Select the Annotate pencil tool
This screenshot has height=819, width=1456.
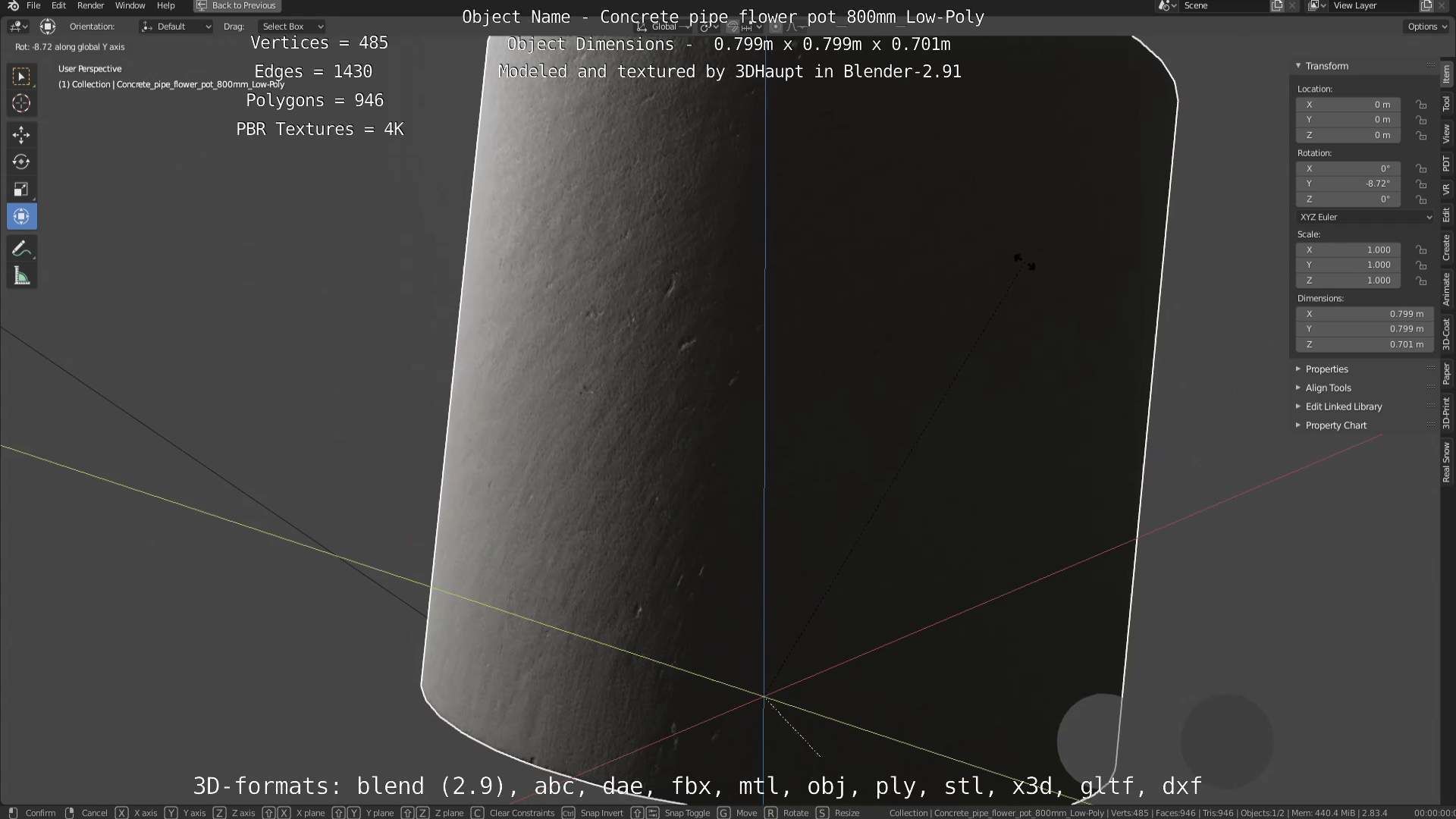click(x=21, y=249)
